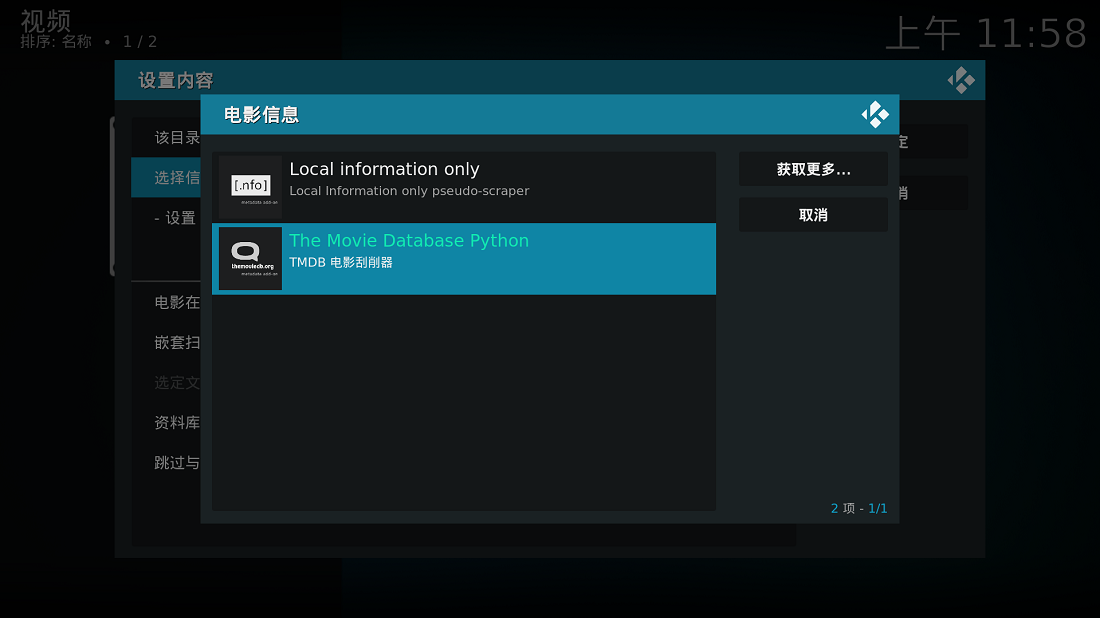Click the 跳过与 option in the 设置内容 window
The width and height of the screenshot is (1100, 618).
pos(166,462)
